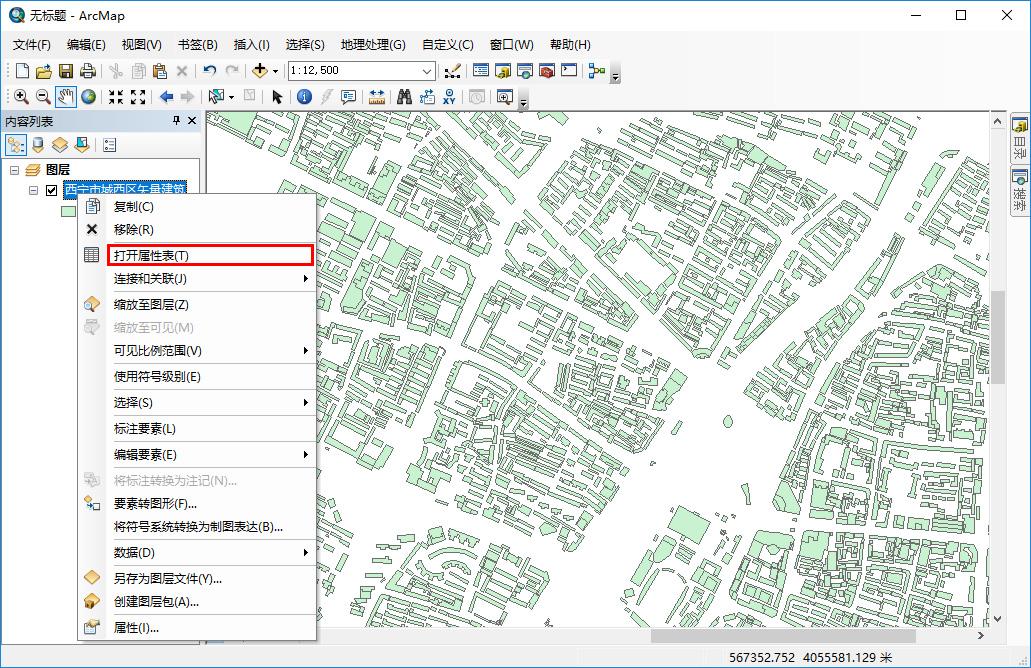
Task: Click the Full Extent globe icon
Action: [x=88, y=97]
